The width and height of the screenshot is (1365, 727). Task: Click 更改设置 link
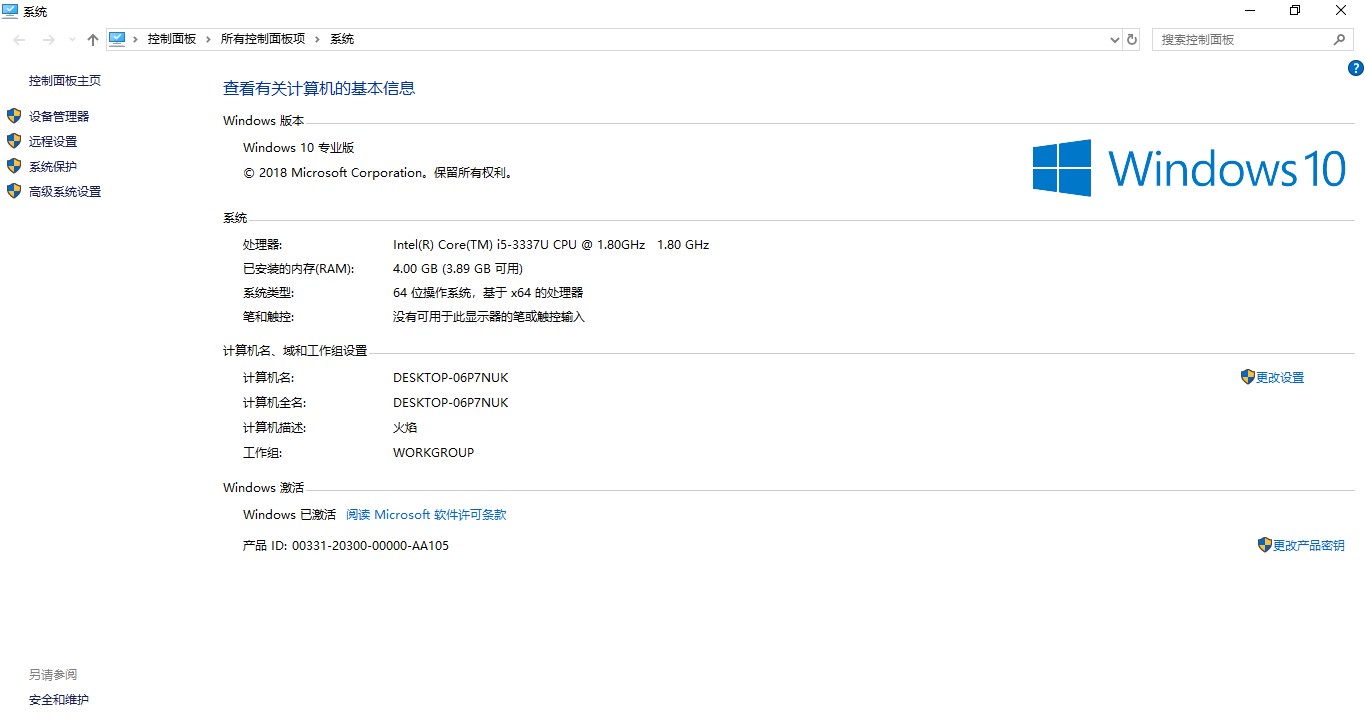pyautogui.click(x=1280, y=378)
